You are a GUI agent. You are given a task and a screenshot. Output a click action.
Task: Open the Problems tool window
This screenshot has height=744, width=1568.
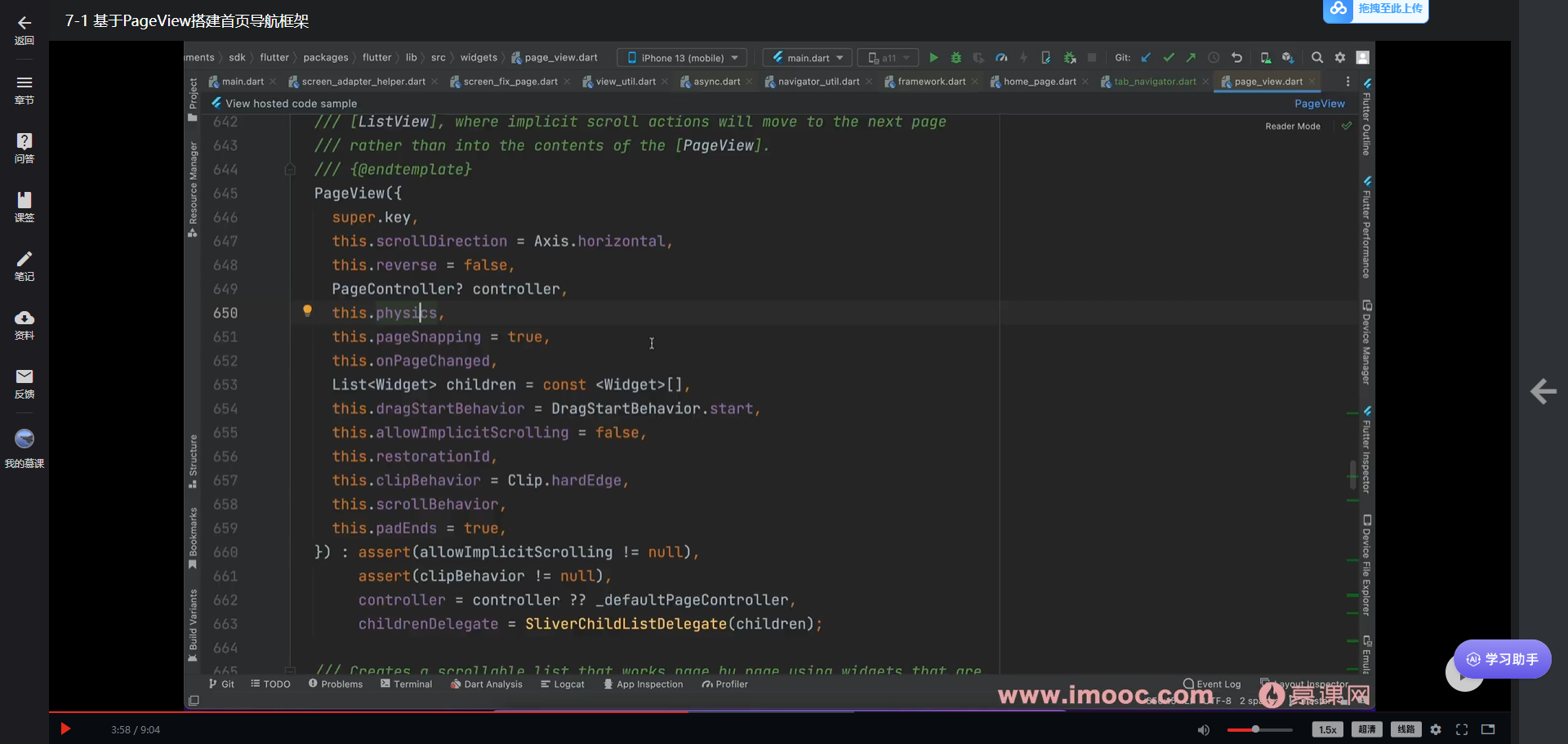336,684
